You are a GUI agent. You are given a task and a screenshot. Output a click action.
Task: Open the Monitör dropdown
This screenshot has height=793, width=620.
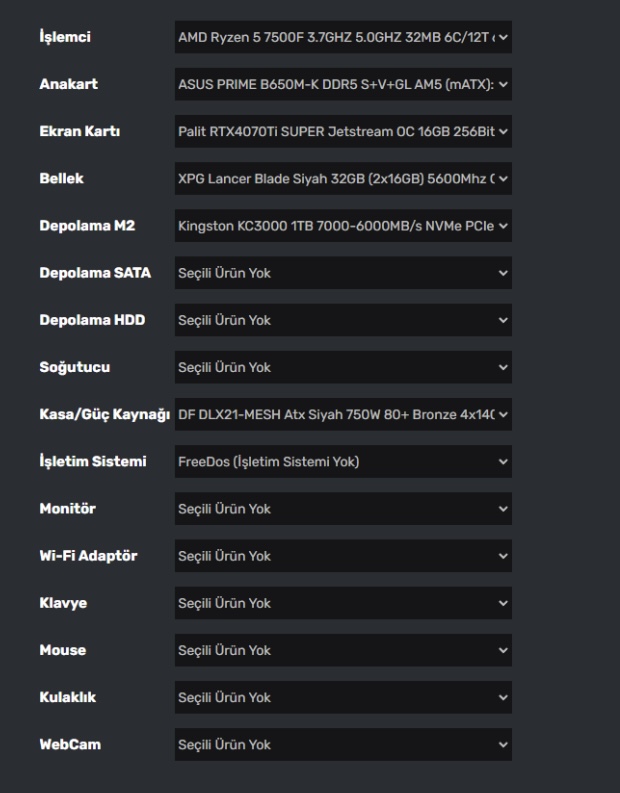click(x=342, y=508)
